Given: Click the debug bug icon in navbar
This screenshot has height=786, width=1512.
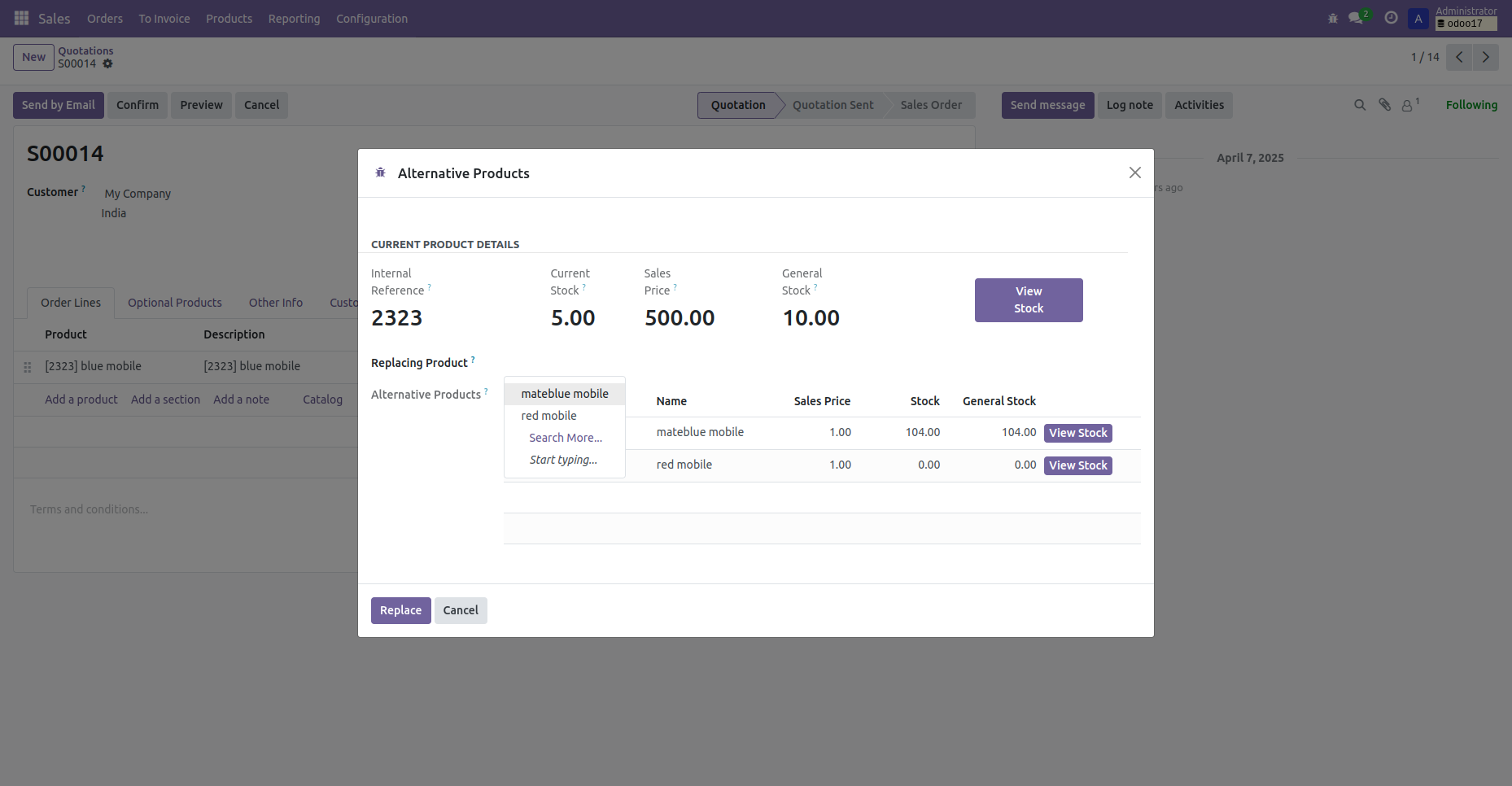Looking at the screenshot, I should 1332,18.
